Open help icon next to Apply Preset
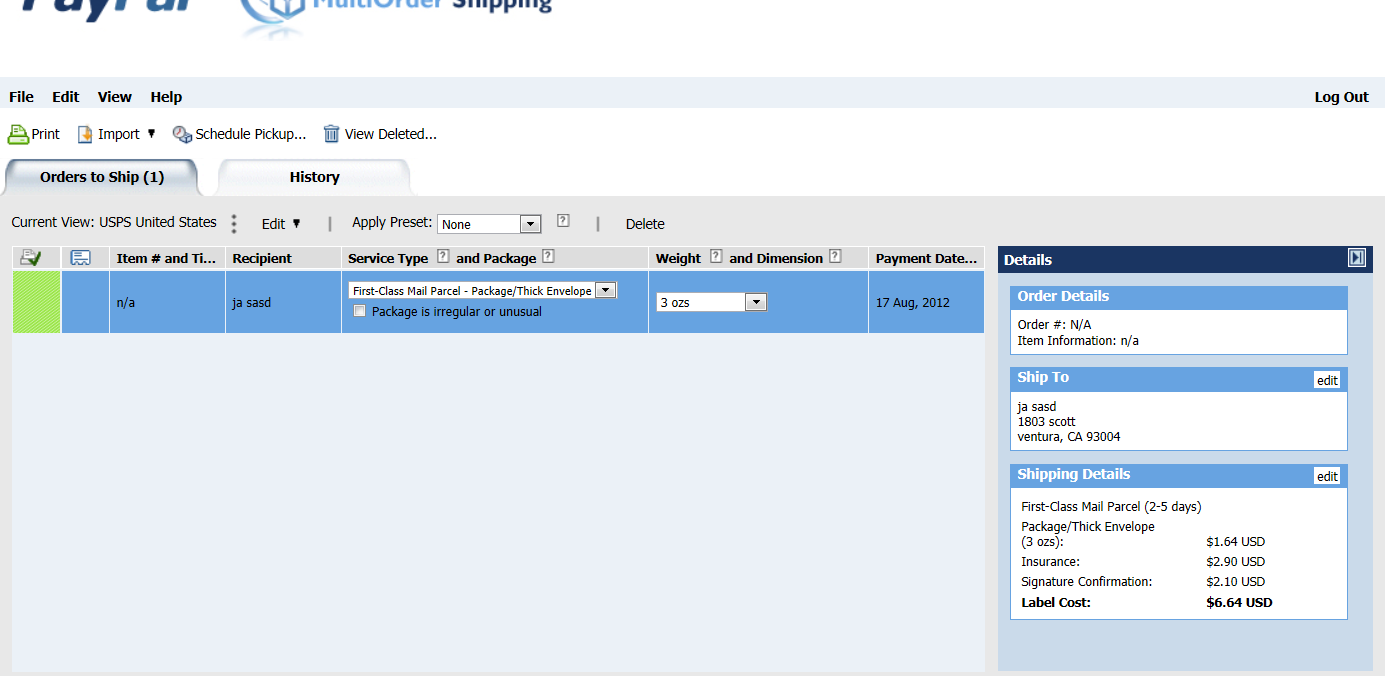This screenshot has width=1385, height=676. coord(563,221)
